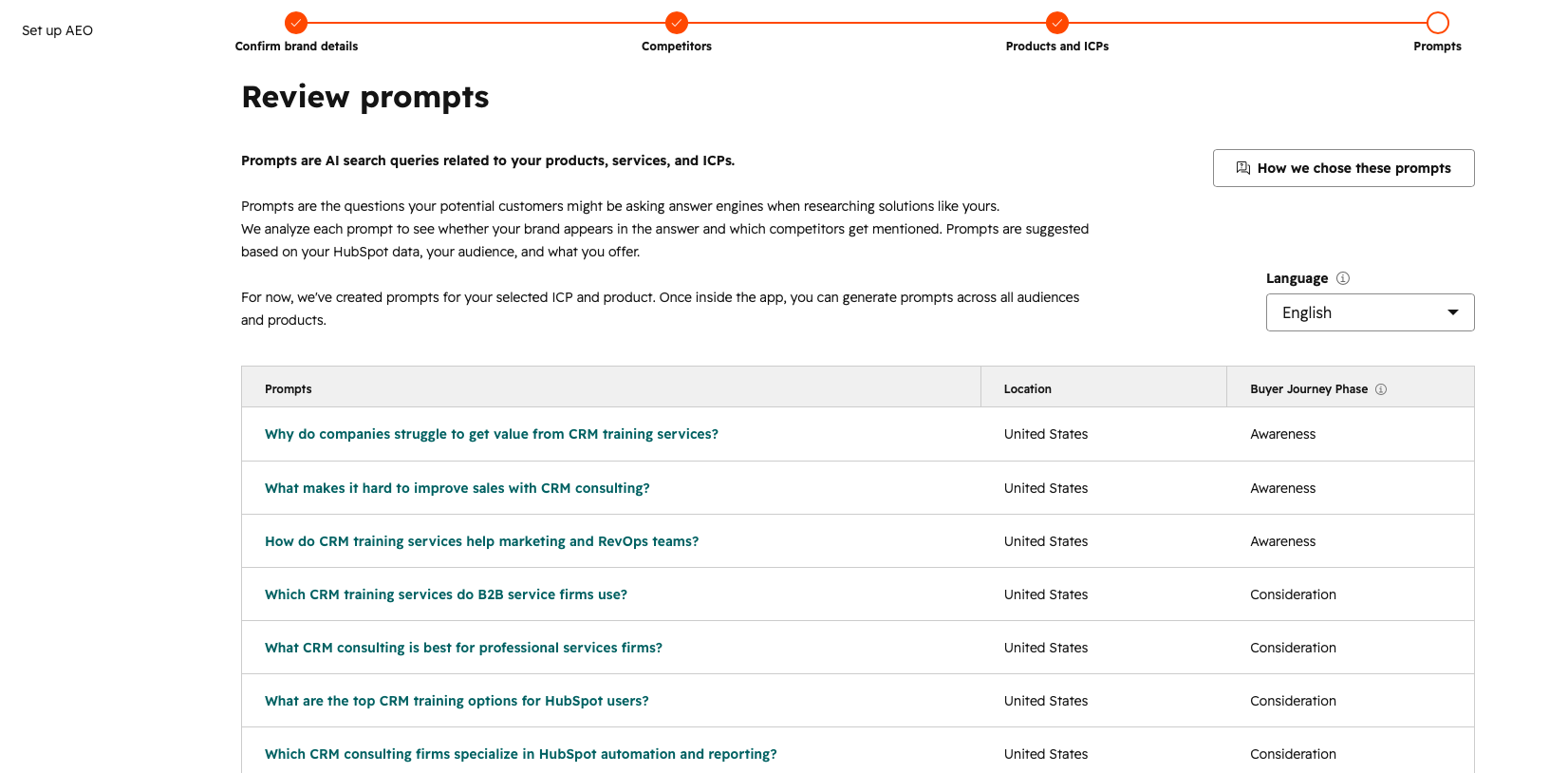Open prompt about improving sales with CRM consulting
This screenshot has height=773, width=1568.
457,488
